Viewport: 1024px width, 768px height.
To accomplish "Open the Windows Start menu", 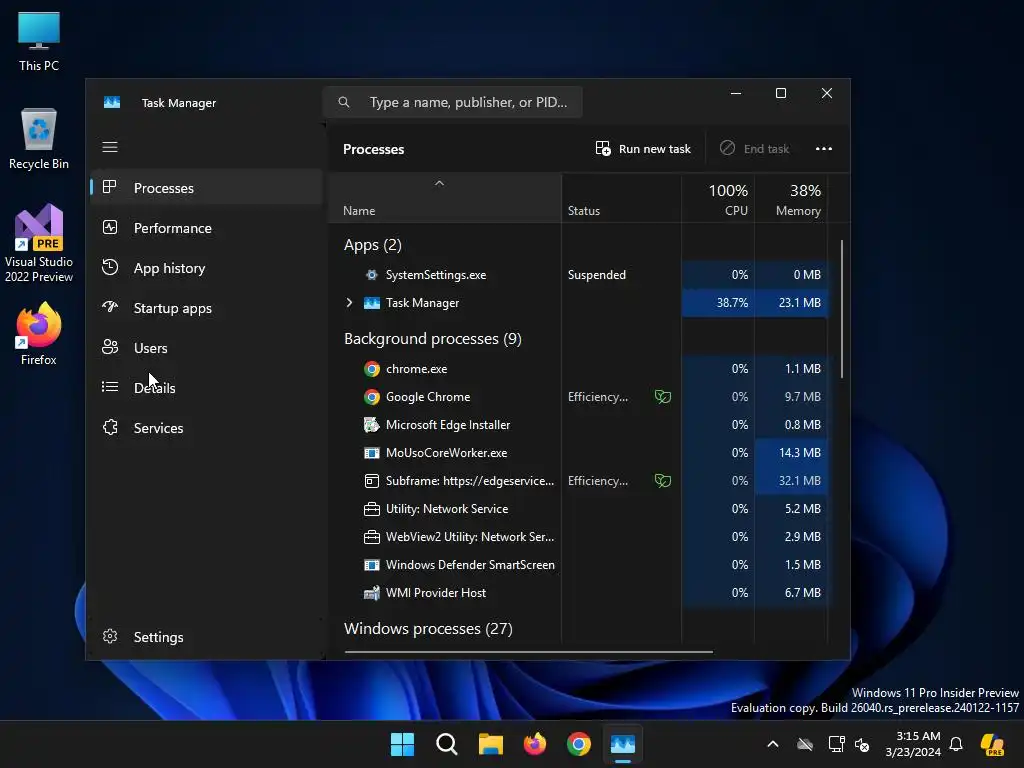I will click(x=402, y=744).
